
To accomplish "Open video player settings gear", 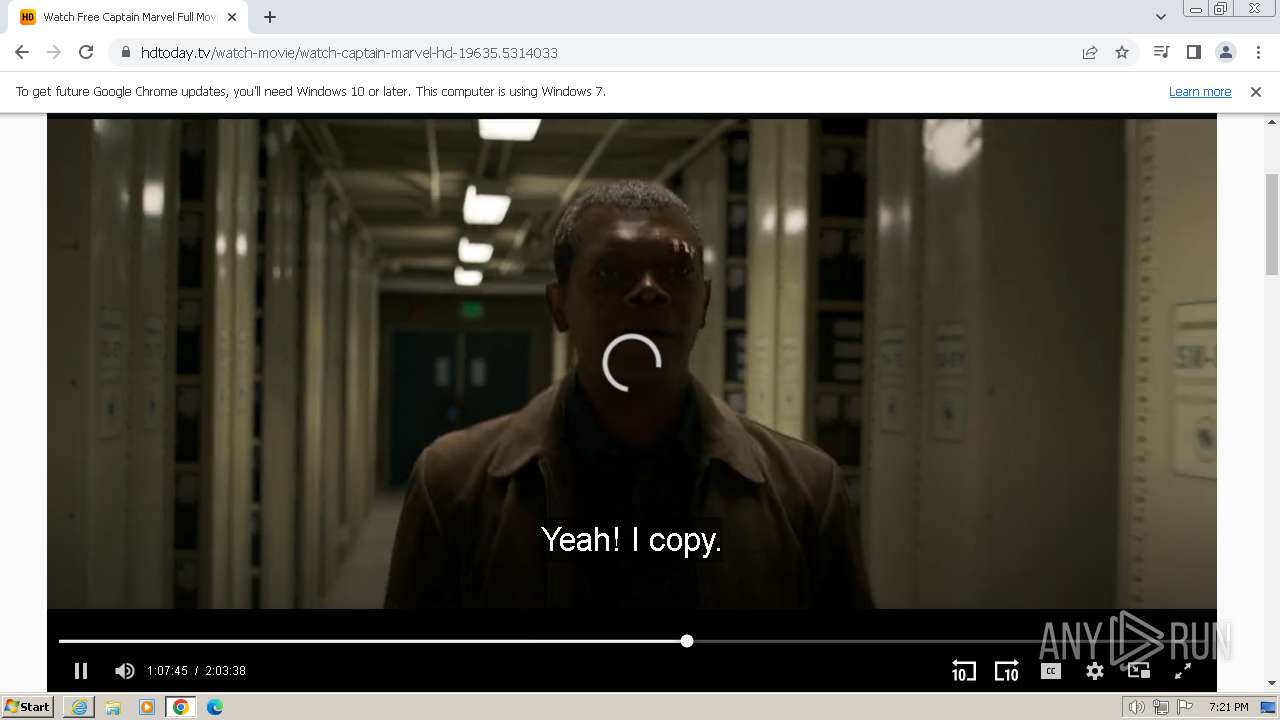I will (x=1095, y=671).
